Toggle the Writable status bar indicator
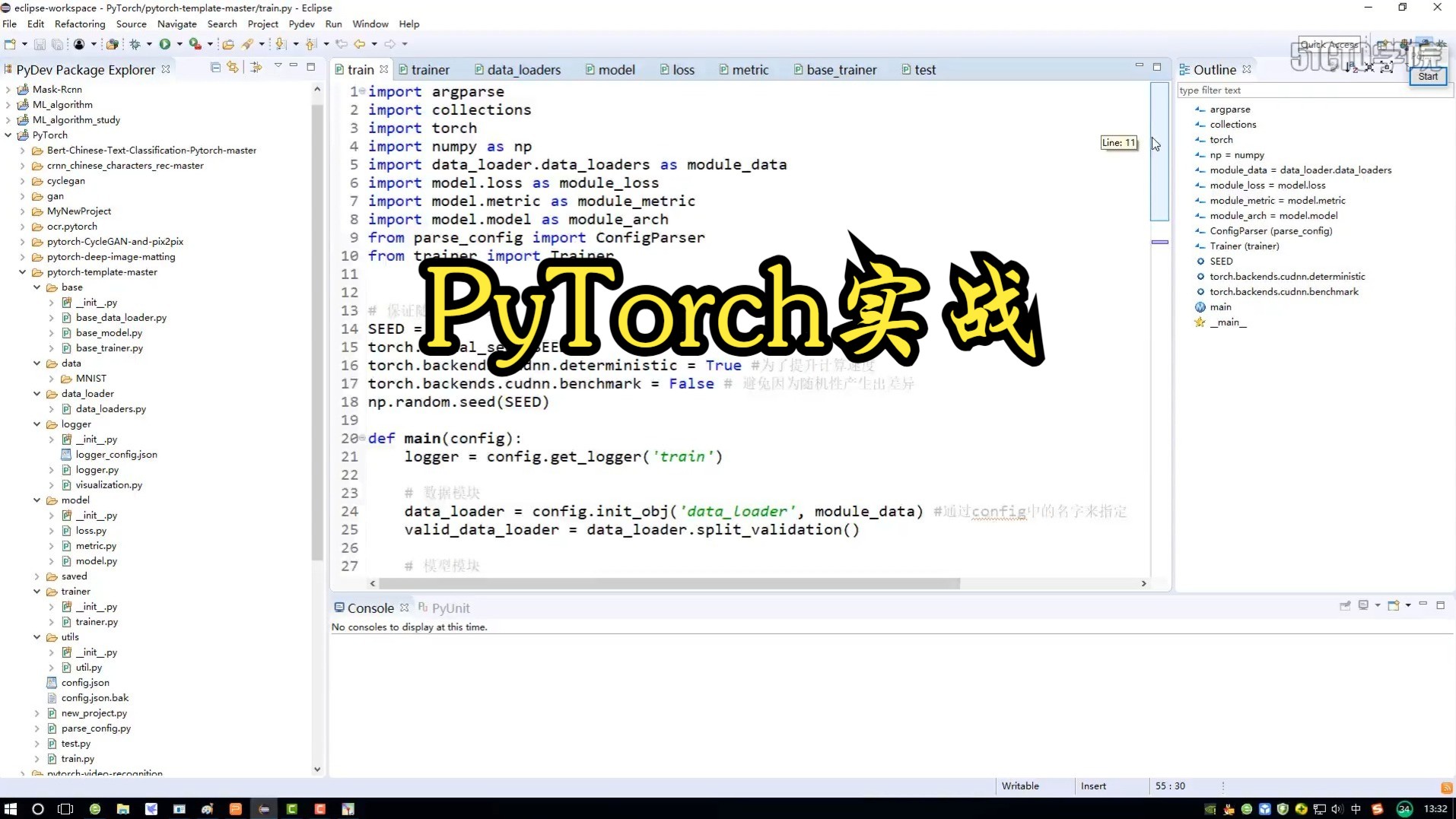 pyautogui.click(x=1020, y=786)
